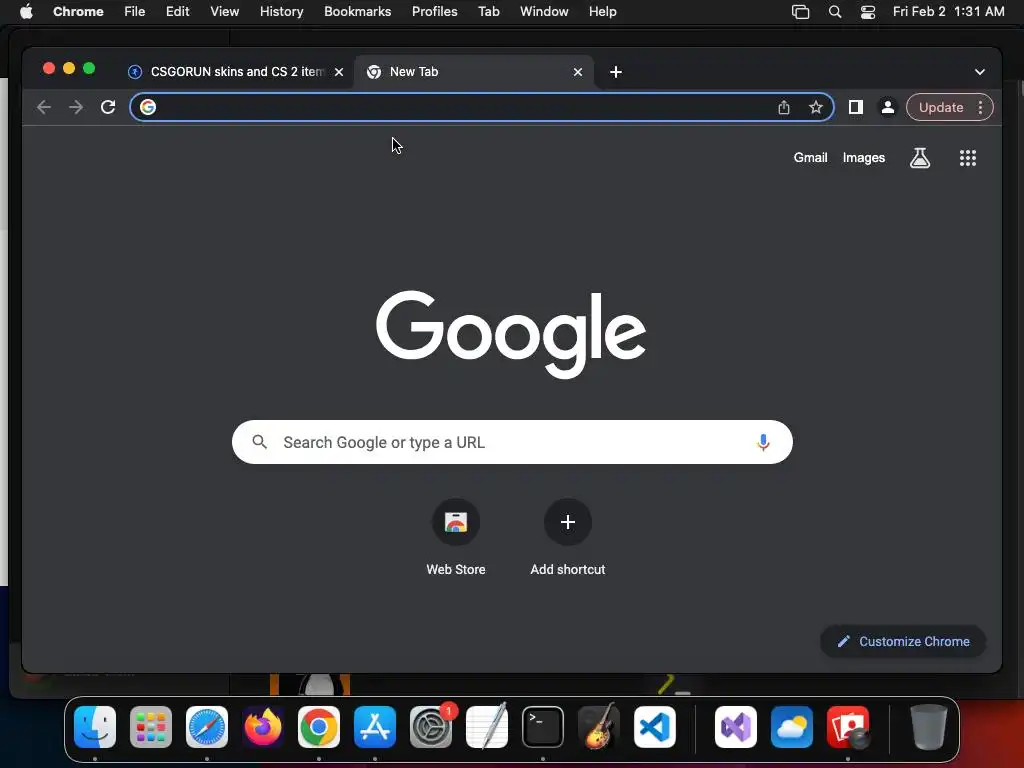Switch to CSGORUN skins tab
Screen dimensions: 1024x768
click(235, 72)
